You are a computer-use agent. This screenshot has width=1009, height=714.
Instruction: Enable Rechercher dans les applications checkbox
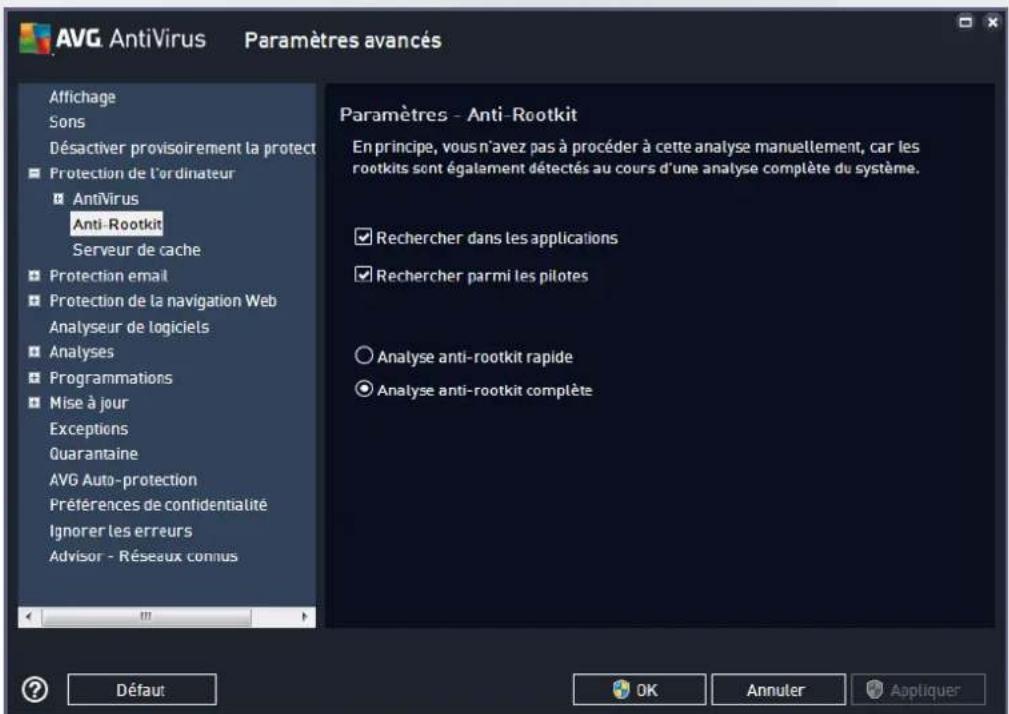coord(363,237)
